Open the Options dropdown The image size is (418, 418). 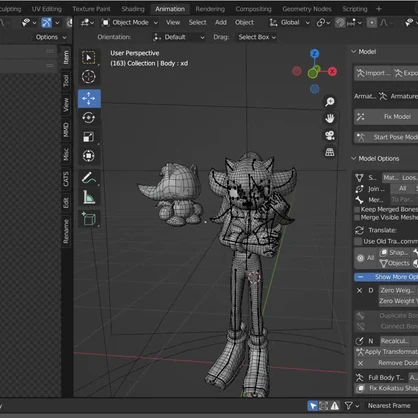tap(51, 37)
